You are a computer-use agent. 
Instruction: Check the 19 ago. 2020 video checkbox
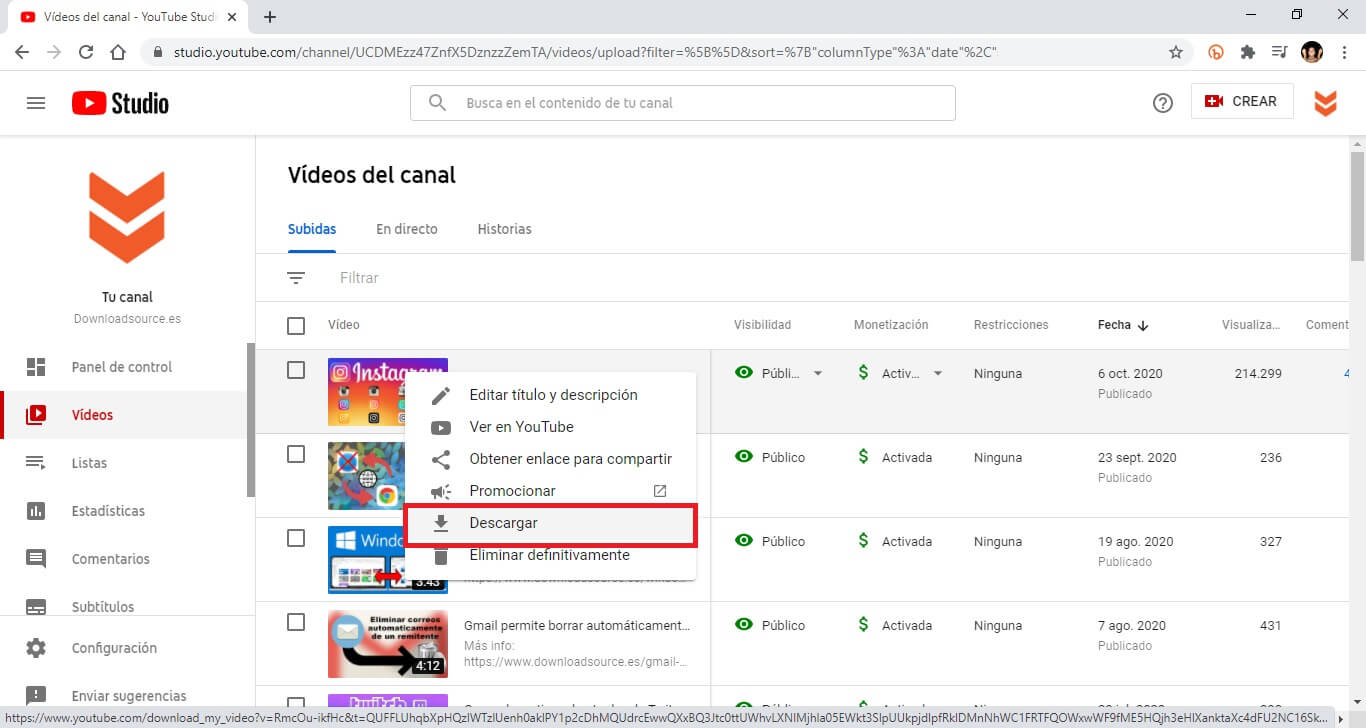(296, 538)
